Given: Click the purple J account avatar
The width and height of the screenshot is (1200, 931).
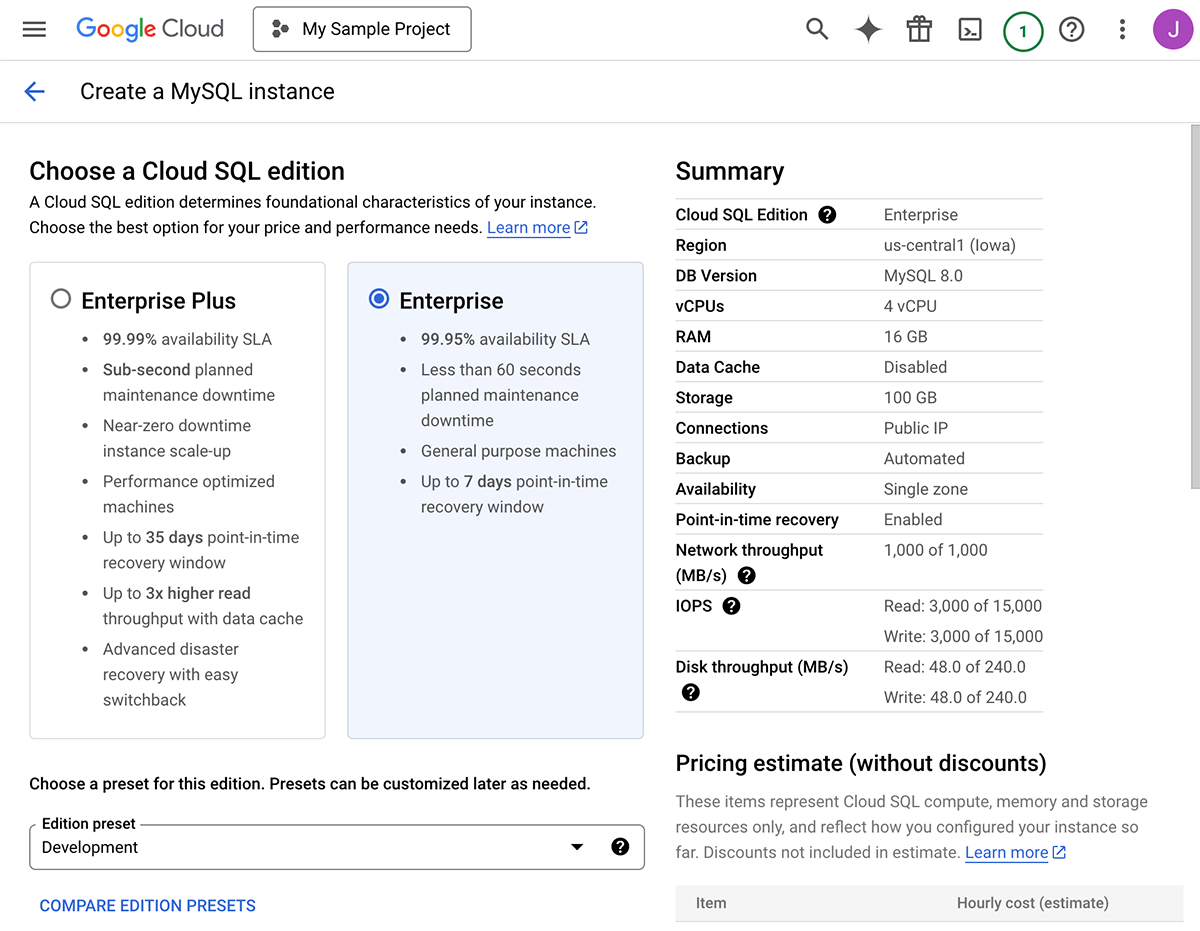Looking at the screenshot, I should [1173, 30].
